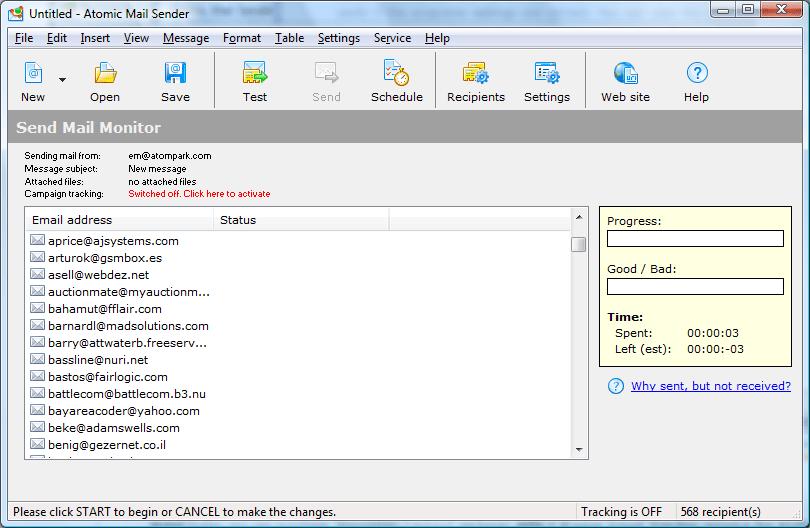Click the Spent time value 00:00:03

(713, 333)
